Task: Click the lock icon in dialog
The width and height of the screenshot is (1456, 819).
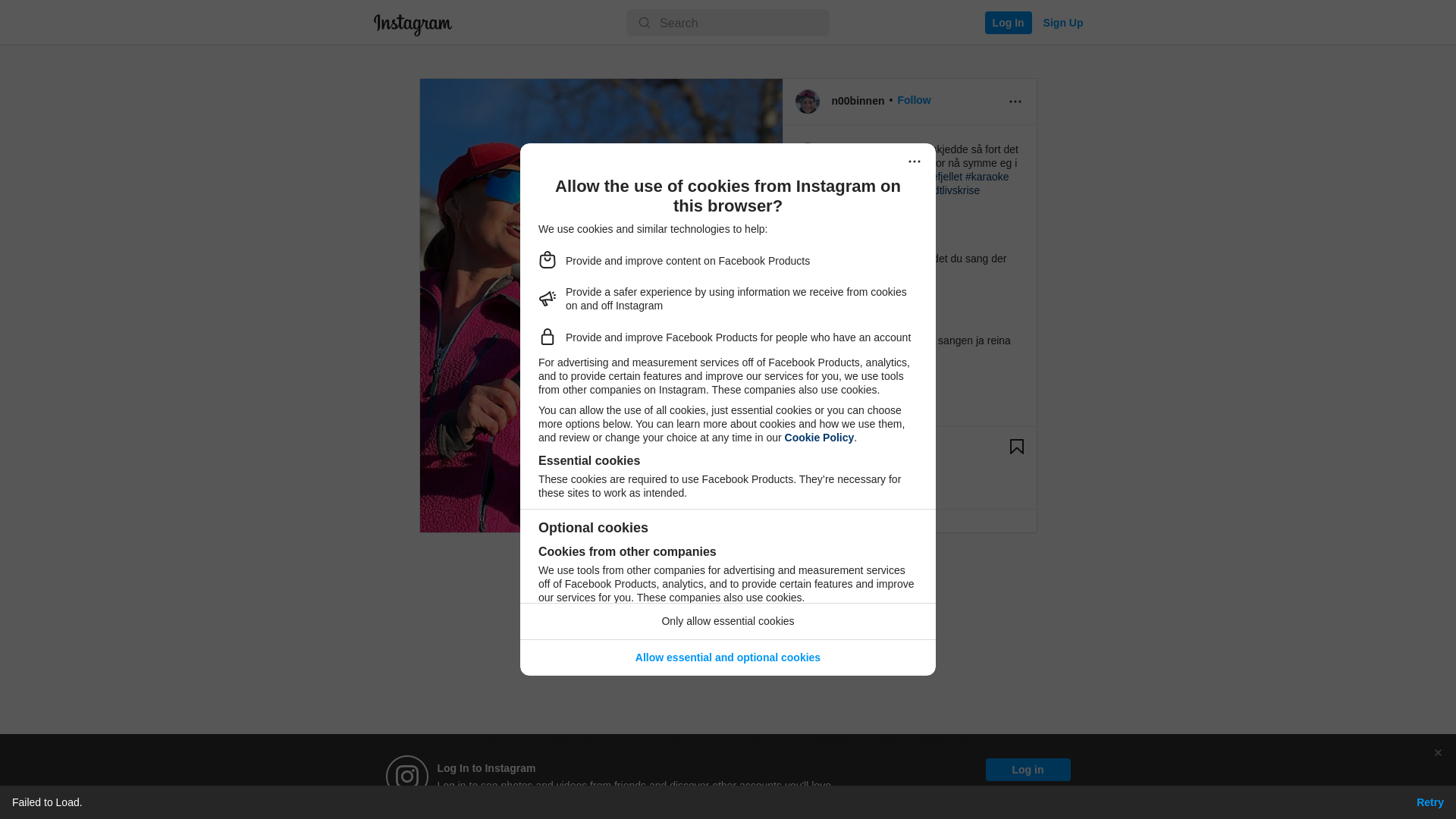Action: (548, 337)
